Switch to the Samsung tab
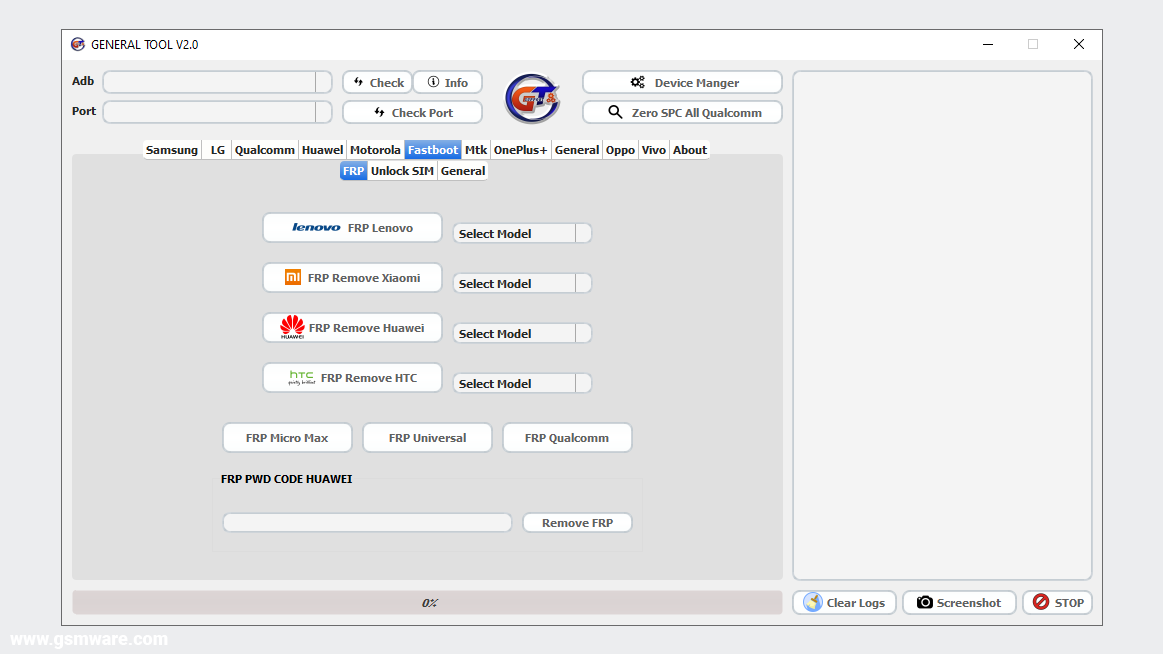This screenshot has width=1163, height=654. click(x=171, y=149)
